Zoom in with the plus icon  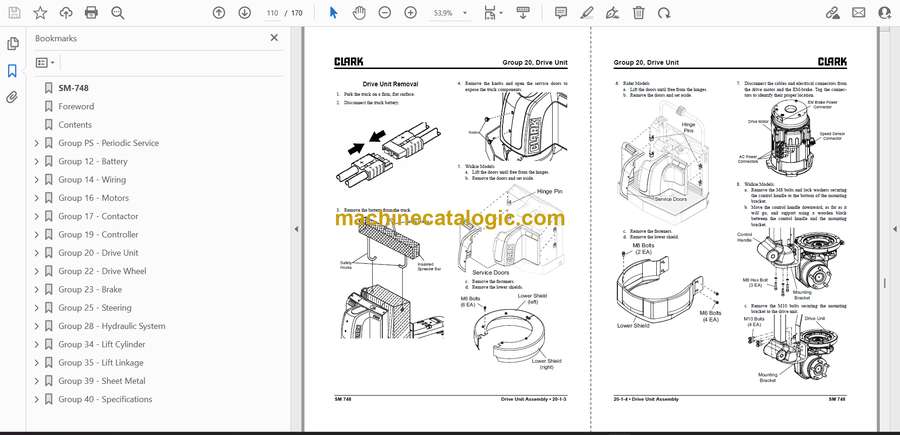point(410,13)
